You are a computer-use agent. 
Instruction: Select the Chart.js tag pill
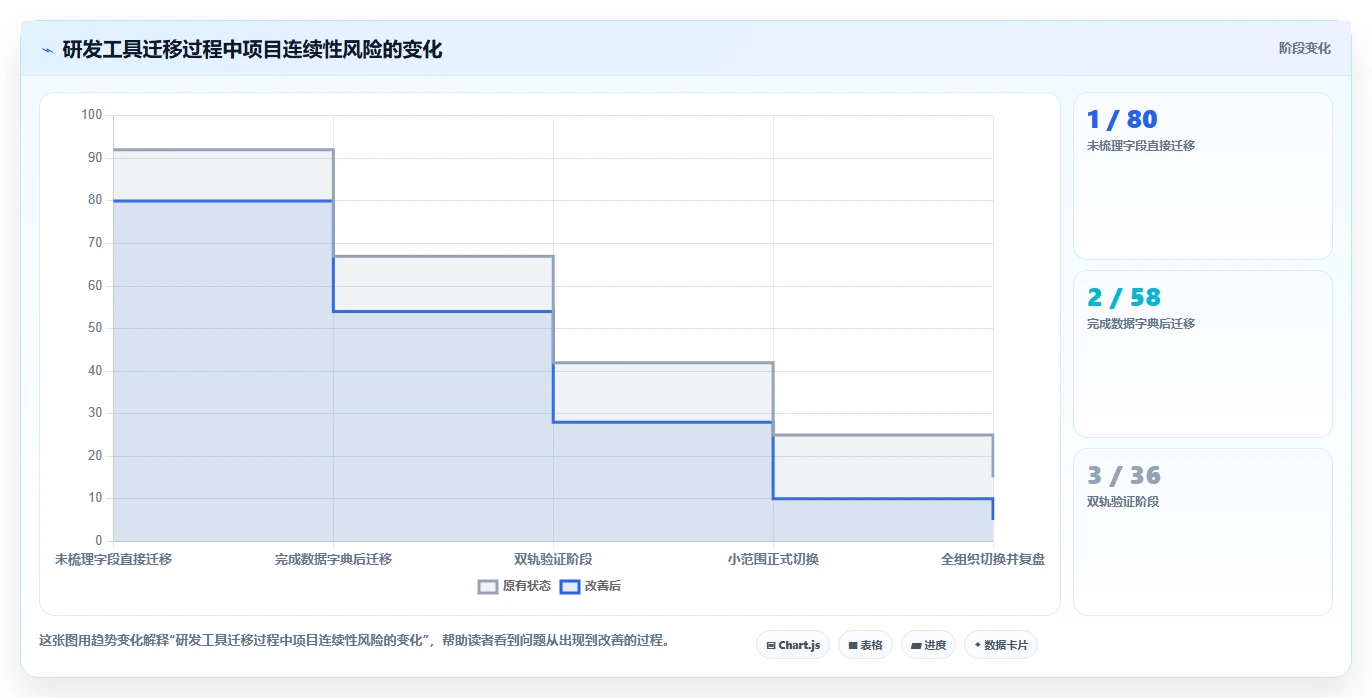(x=793, y=645)
